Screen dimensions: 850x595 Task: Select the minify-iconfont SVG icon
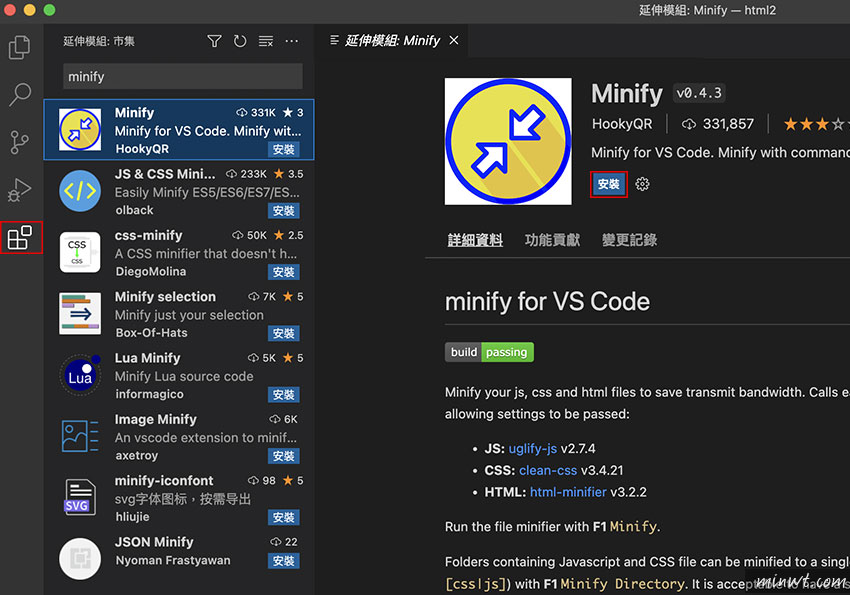coord(80,497)
